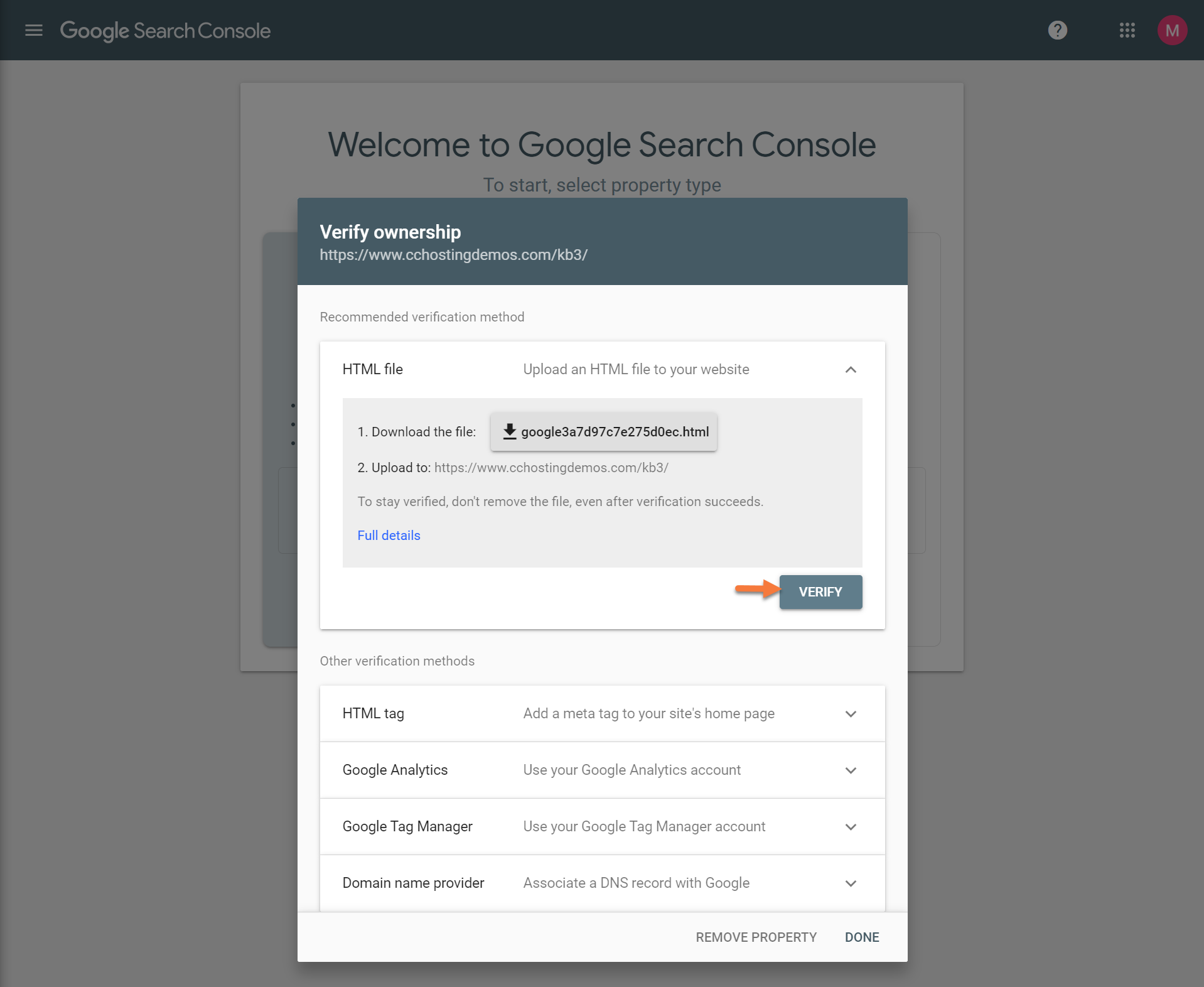This screenshot has height=987, width=1204.
Task: Expand the Google Analytics method
Action: pos(851,770)
